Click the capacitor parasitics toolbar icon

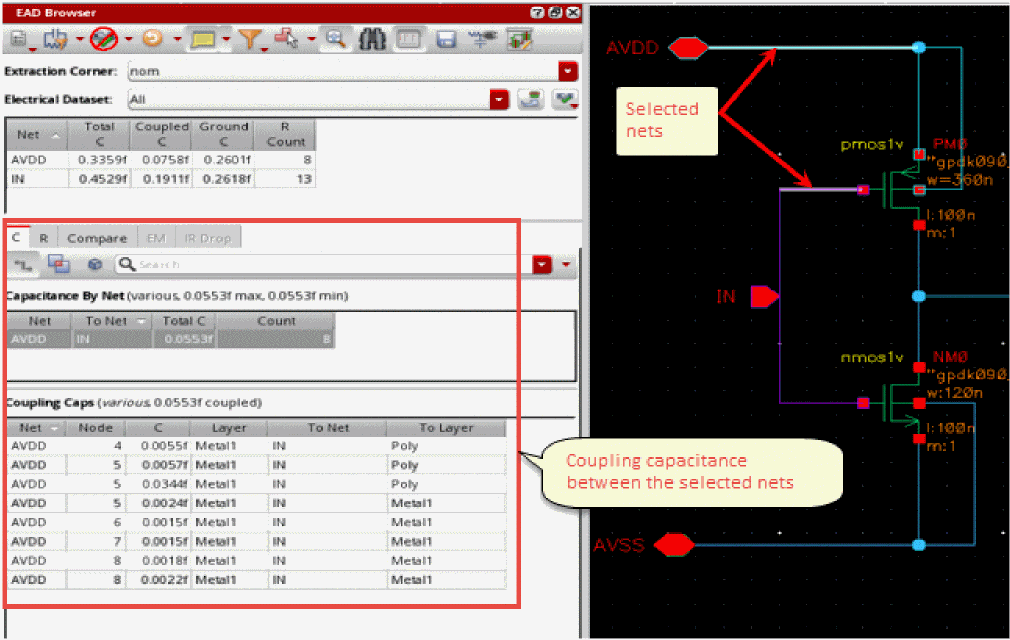(x=482, y=39)
